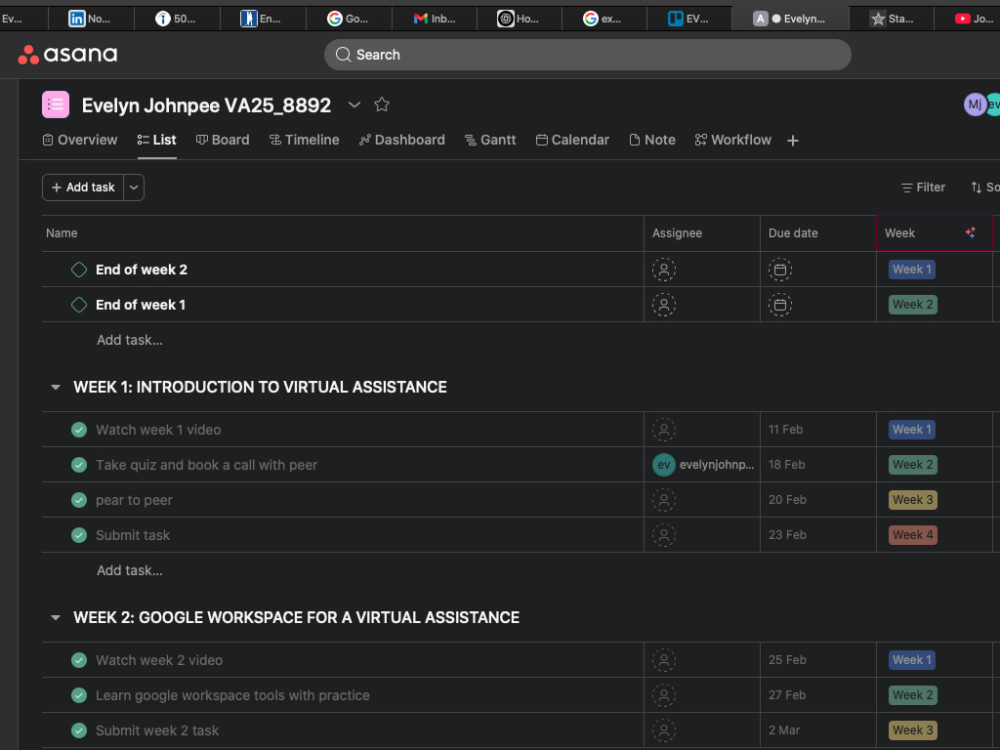
Task: Click 11 Feb due date
Action: point(786,429)
